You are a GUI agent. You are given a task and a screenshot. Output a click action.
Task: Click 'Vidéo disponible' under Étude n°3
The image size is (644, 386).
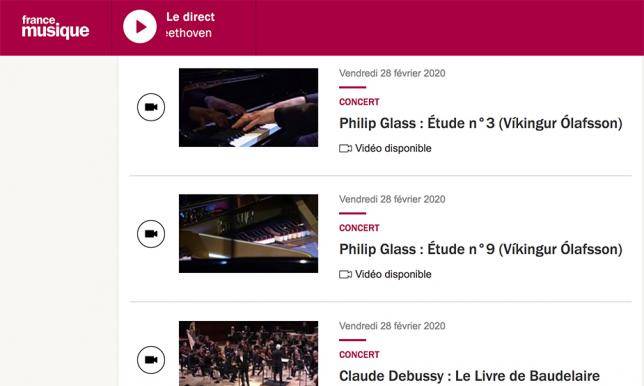pyautogui.click(x=393, y=148)
